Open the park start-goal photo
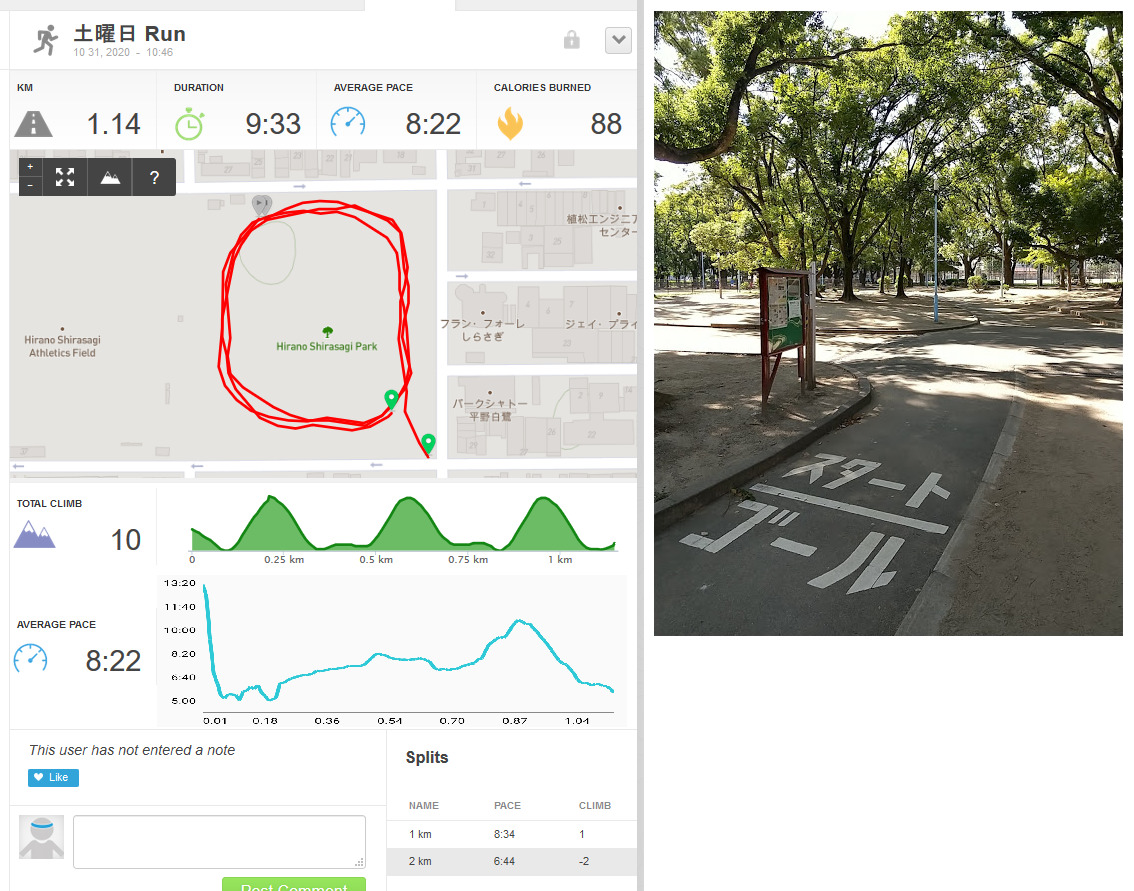The width and height of the screenshot is (1134, 891). coord(888,323)
